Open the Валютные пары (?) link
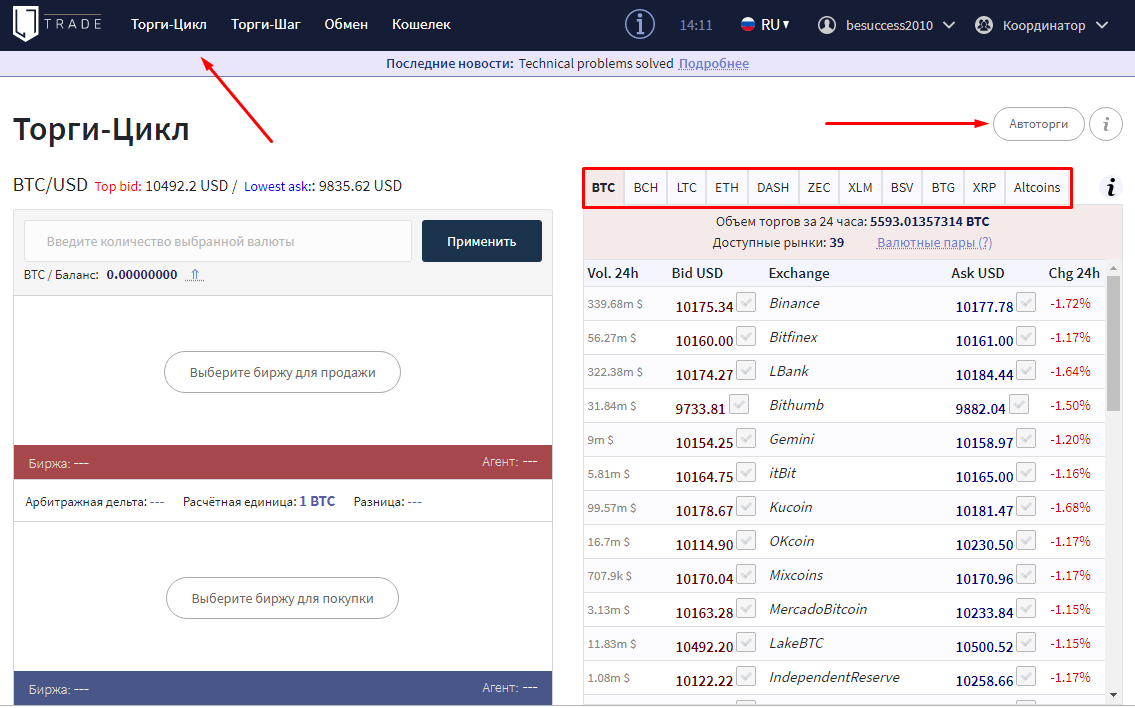1135x708 pixels. (934, 243)
